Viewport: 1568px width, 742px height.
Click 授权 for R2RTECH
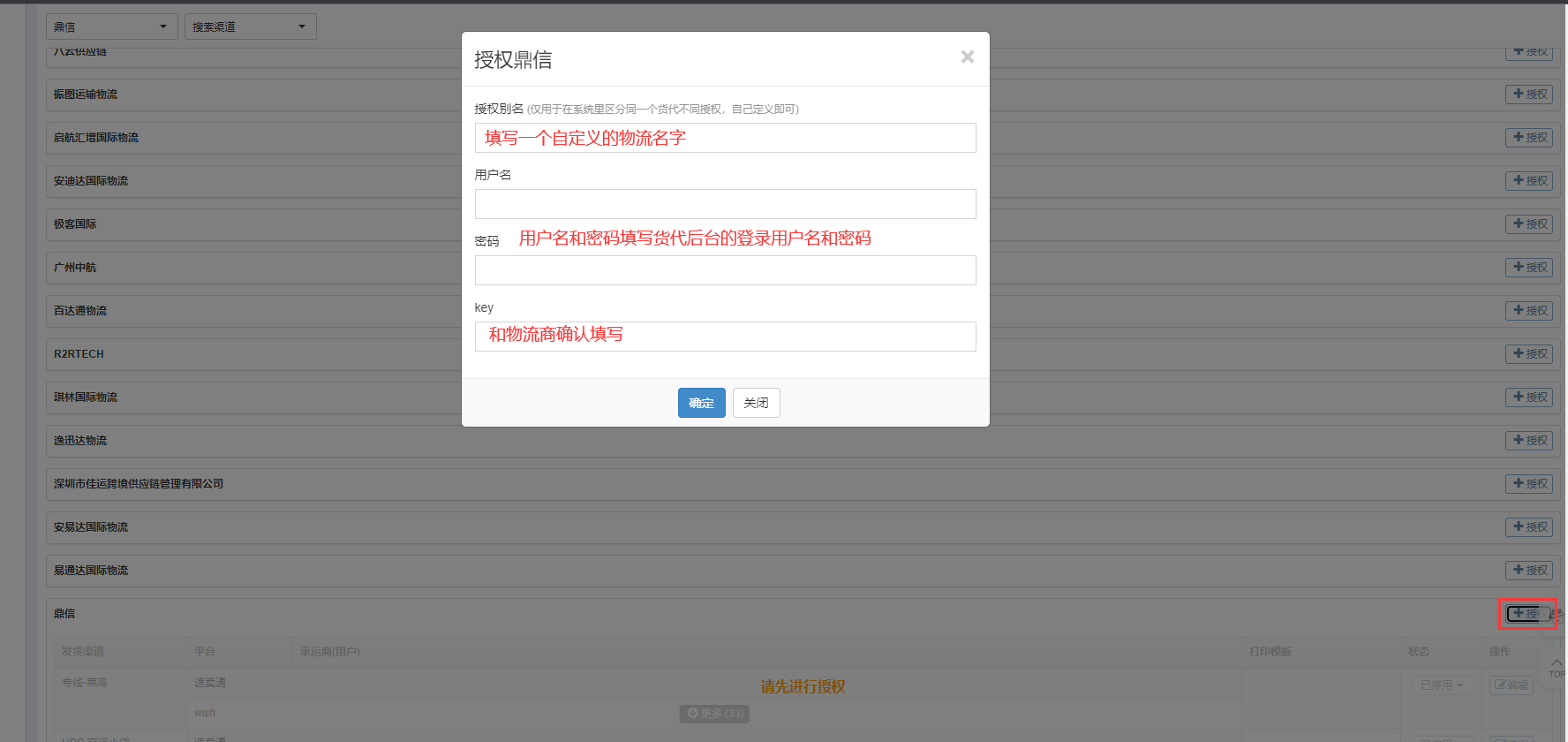tap(1529, 353)
